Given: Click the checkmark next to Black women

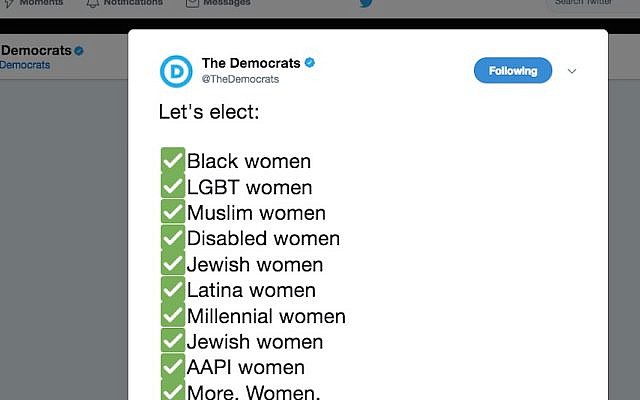Looking at the screenshot, I should [x=173, y=160].
